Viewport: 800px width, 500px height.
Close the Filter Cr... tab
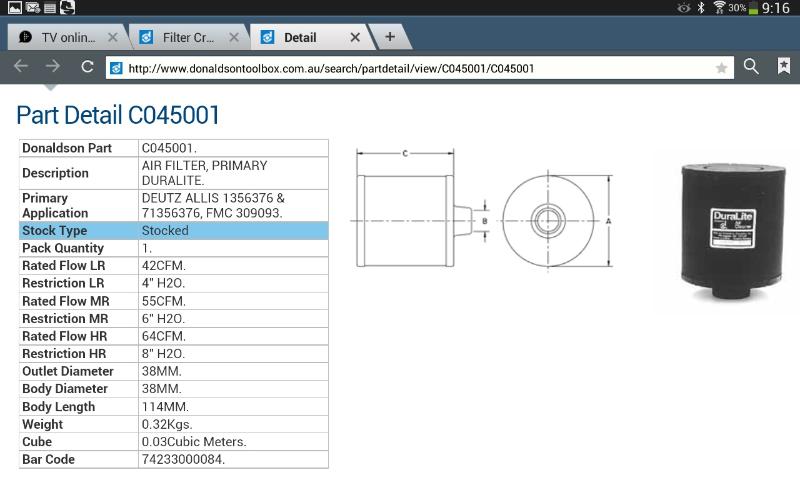click(x=234, y=37)
